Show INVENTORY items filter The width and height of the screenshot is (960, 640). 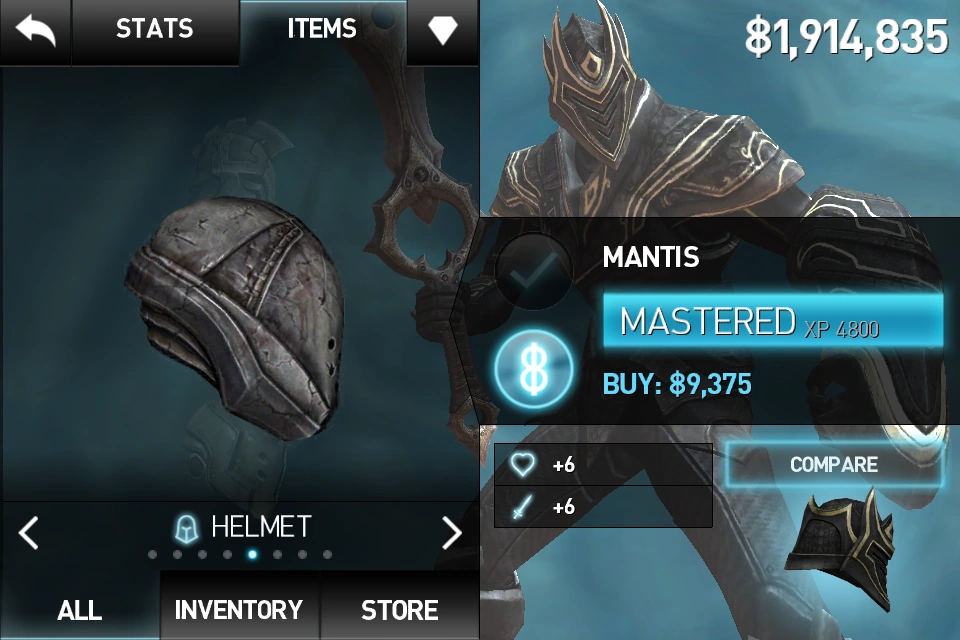pyautogui.click(x=239, y=609)
